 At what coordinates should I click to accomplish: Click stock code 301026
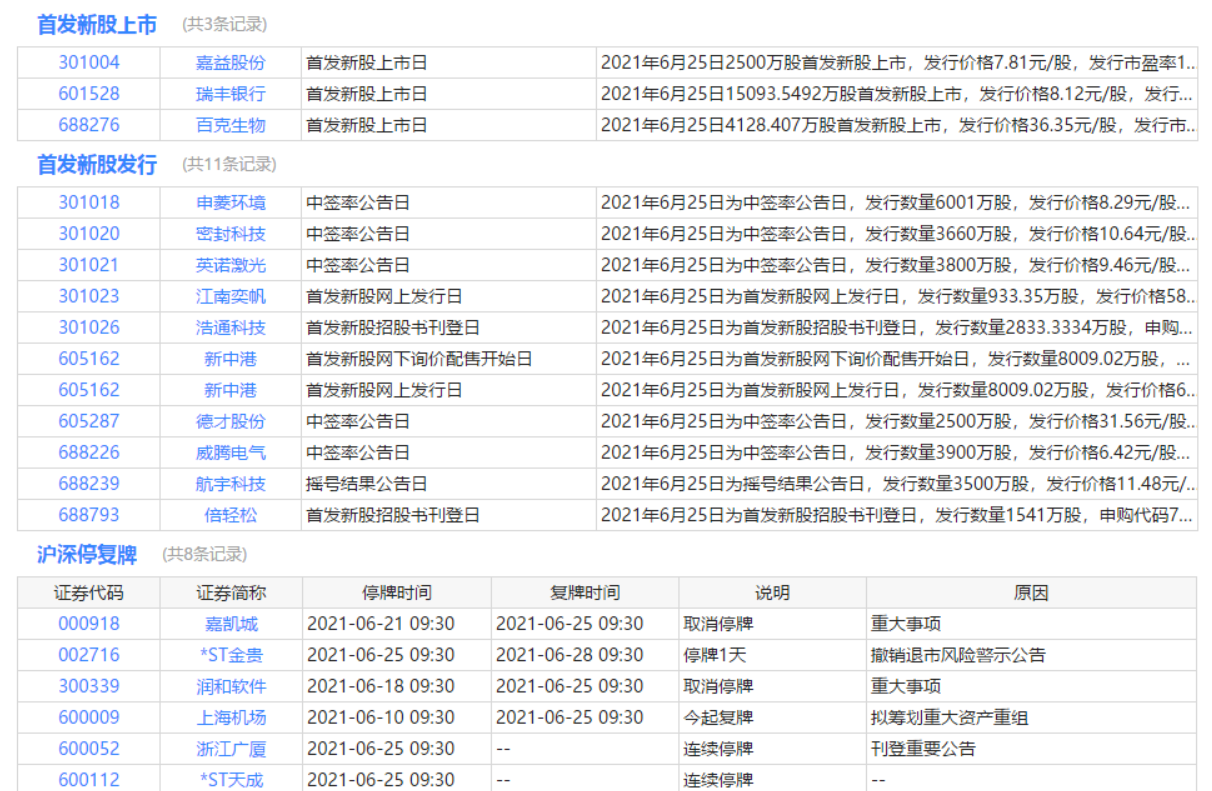click(88, 327)
